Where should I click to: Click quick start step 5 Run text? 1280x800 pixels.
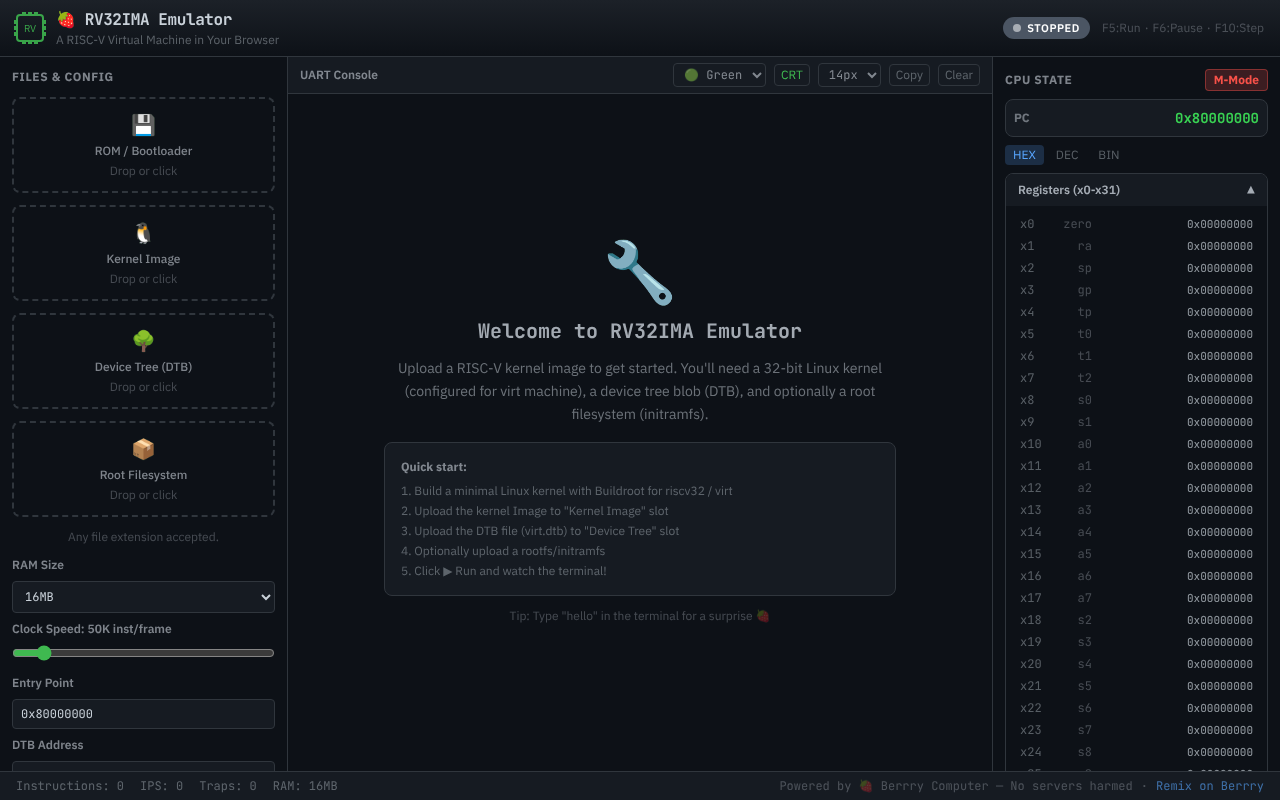point(504,571)
